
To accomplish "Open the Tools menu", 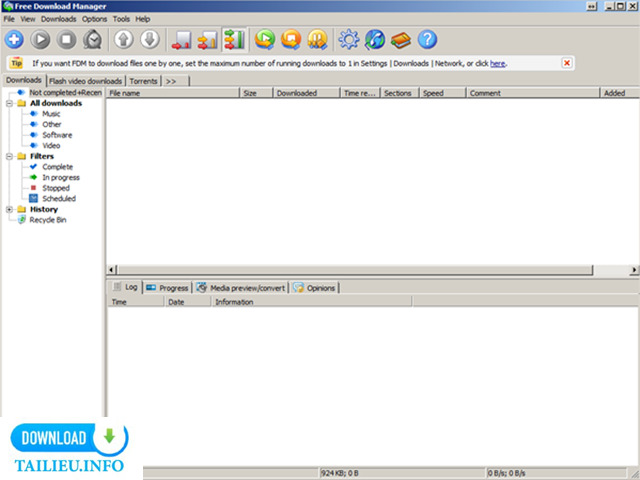I will (121, 19).
